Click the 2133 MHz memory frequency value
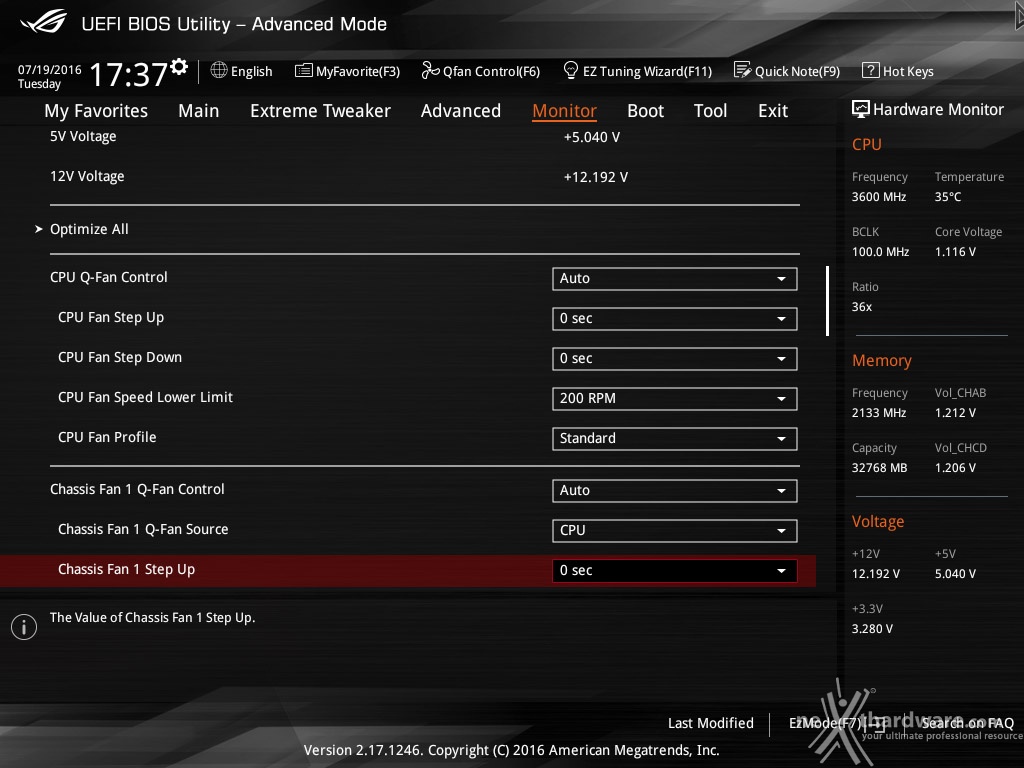This screenshot has height=768, width=1024. 879,413
